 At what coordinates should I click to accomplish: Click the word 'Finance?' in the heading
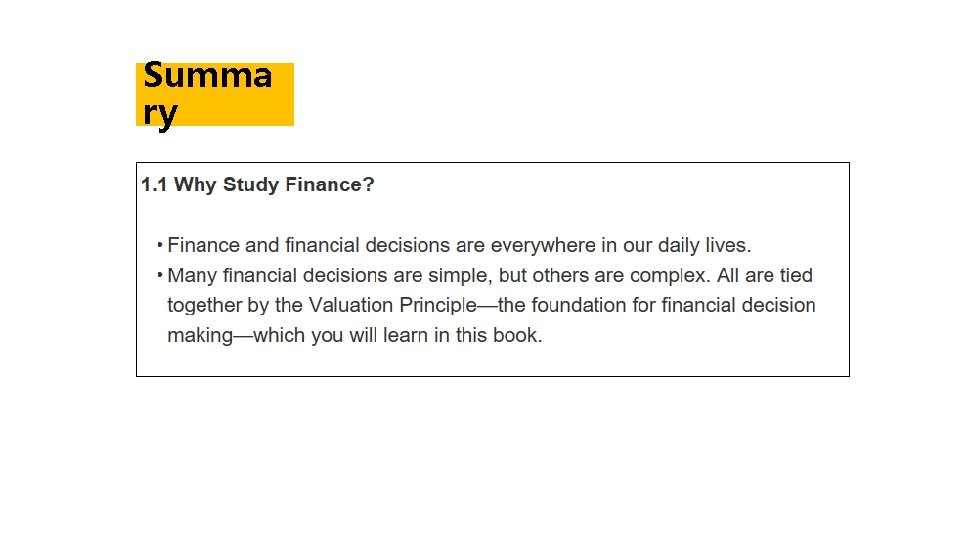tap(329, 185)
